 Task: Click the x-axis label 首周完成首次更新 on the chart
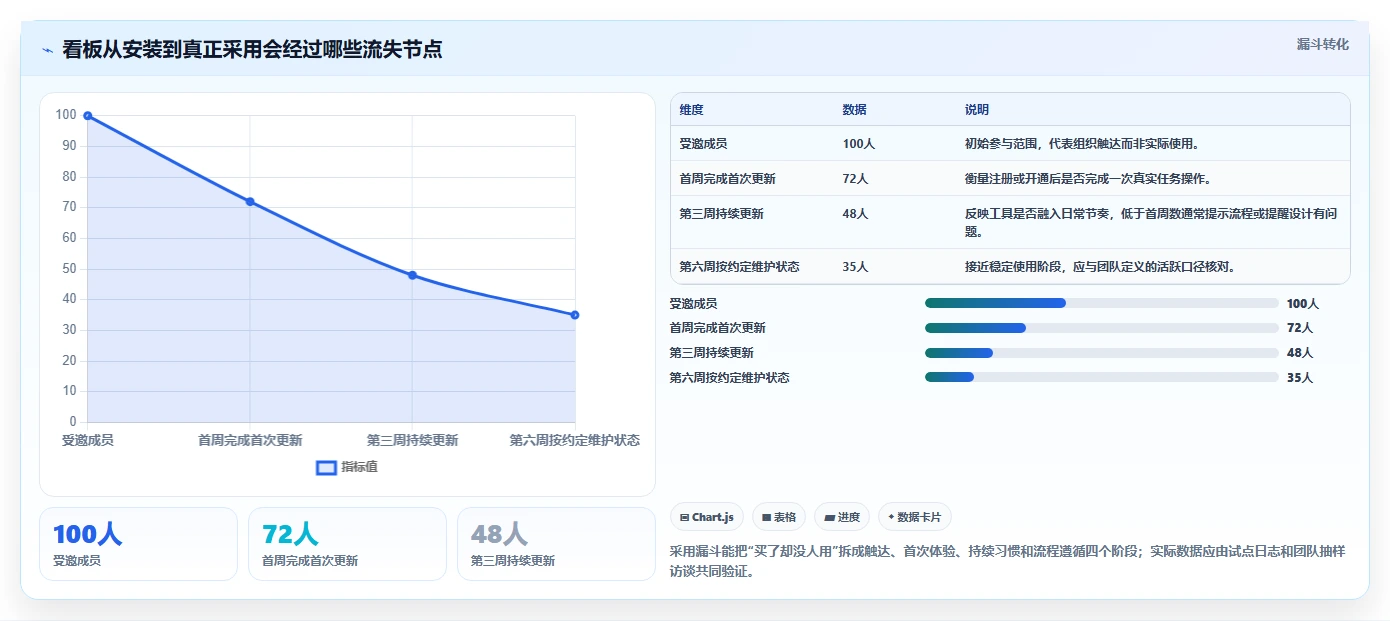pyautogui.click(x=250, y=440)
